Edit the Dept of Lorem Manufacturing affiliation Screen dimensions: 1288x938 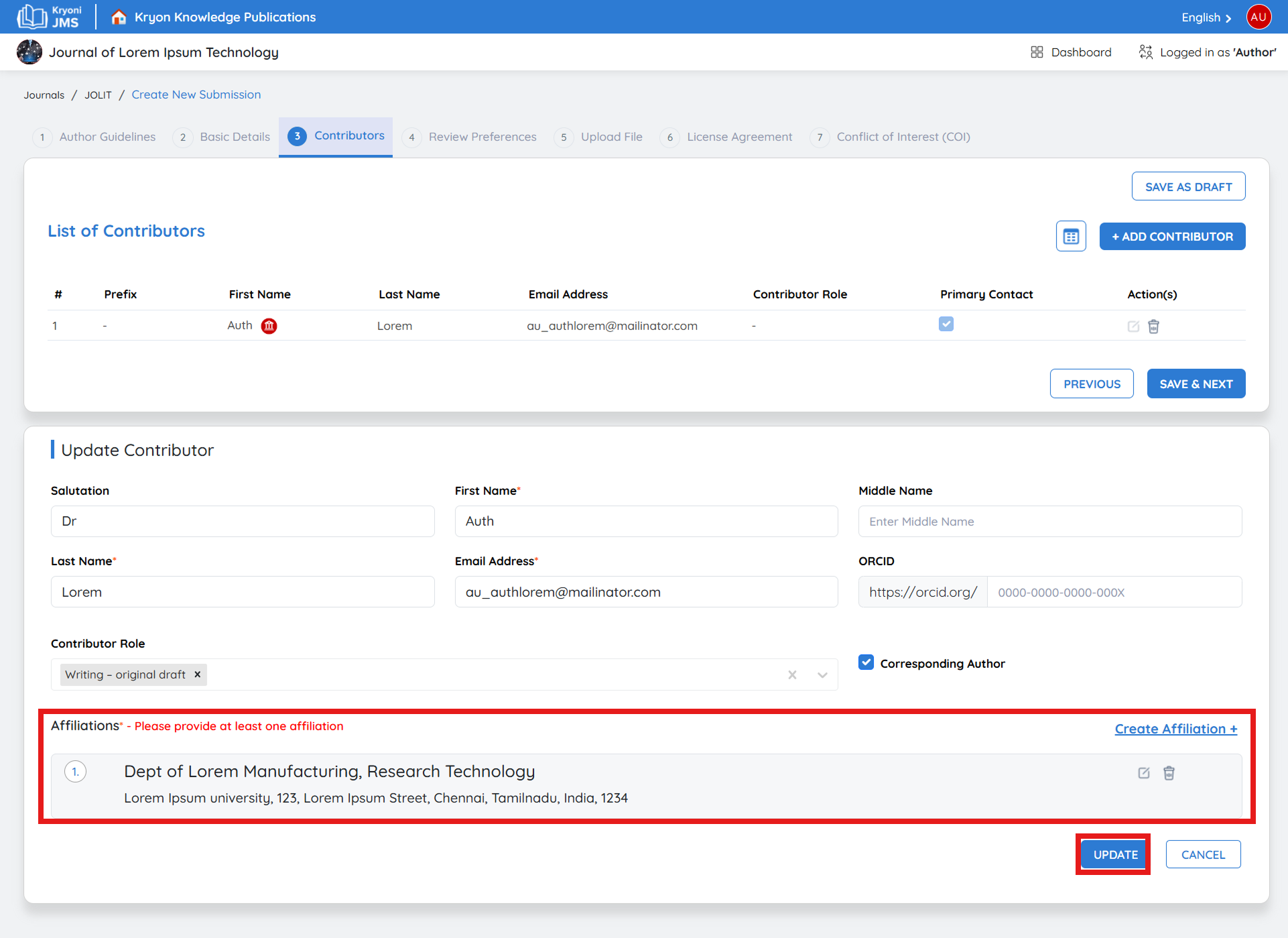click(x=1144, y=773)
